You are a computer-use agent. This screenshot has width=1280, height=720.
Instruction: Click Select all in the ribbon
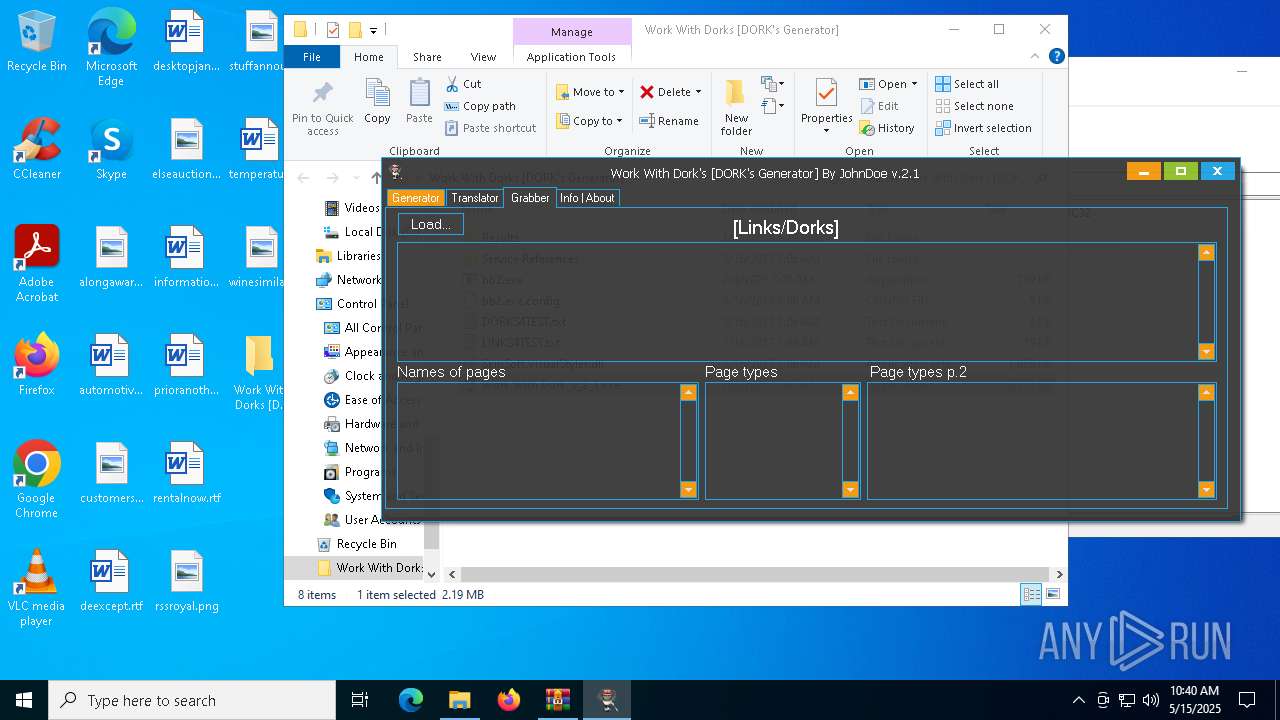967,84
